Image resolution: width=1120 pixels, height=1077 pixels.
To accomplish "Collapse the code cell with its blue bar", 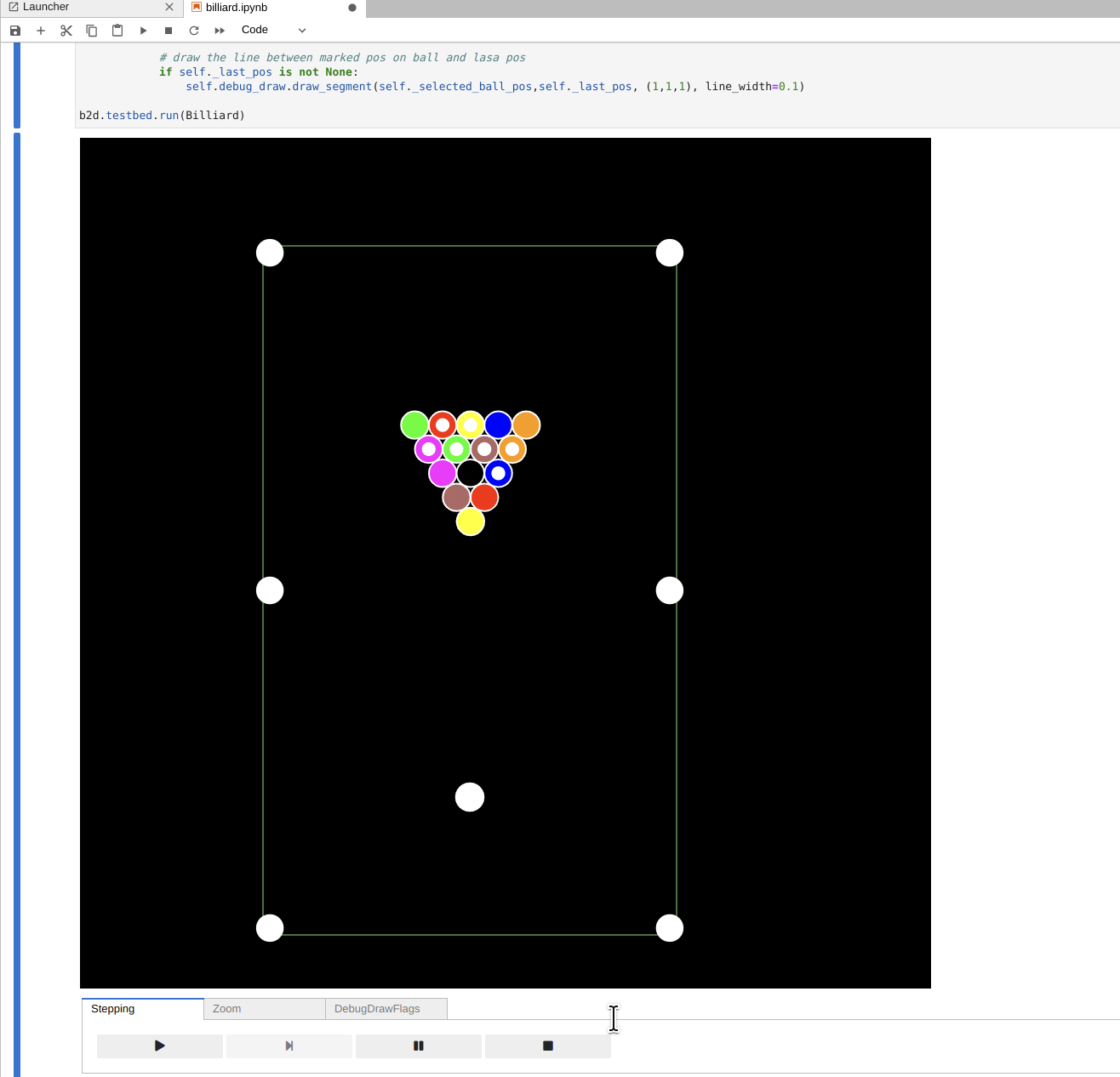I will pyautogui.click(x=17, y=85).
